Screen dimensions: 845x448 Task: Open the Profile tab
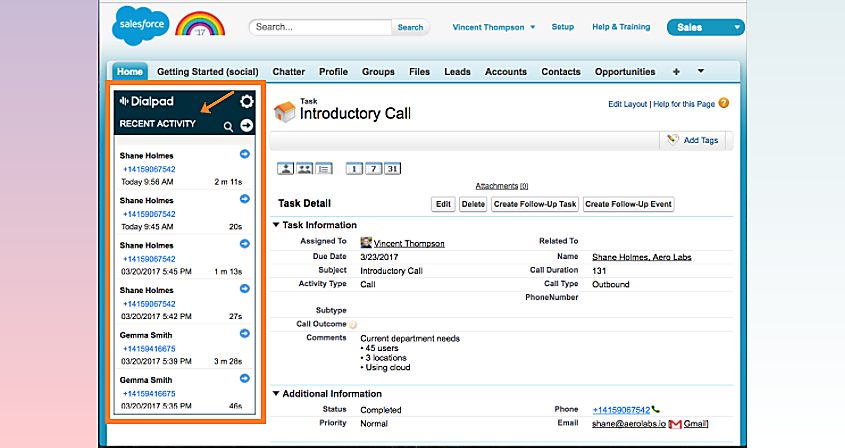(x=333, y=72)
